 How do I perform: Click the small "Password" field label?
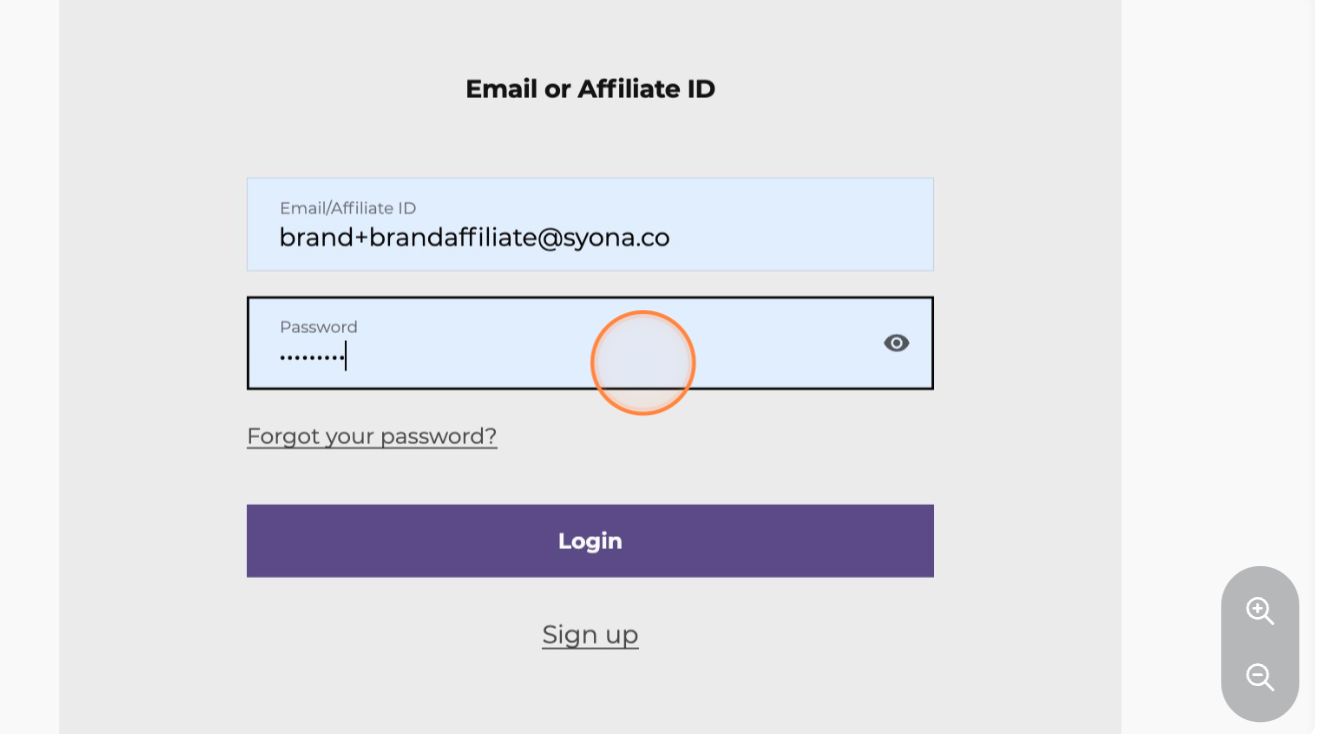click(318, 327)
